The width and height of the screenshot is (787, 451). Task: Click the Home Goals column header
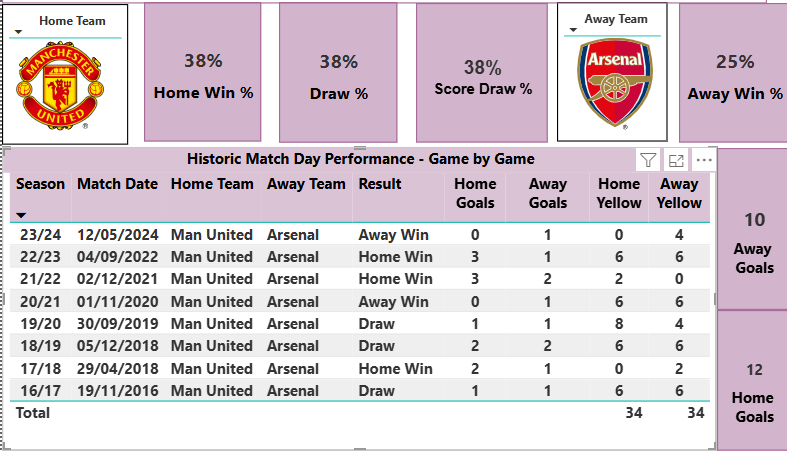474,193
